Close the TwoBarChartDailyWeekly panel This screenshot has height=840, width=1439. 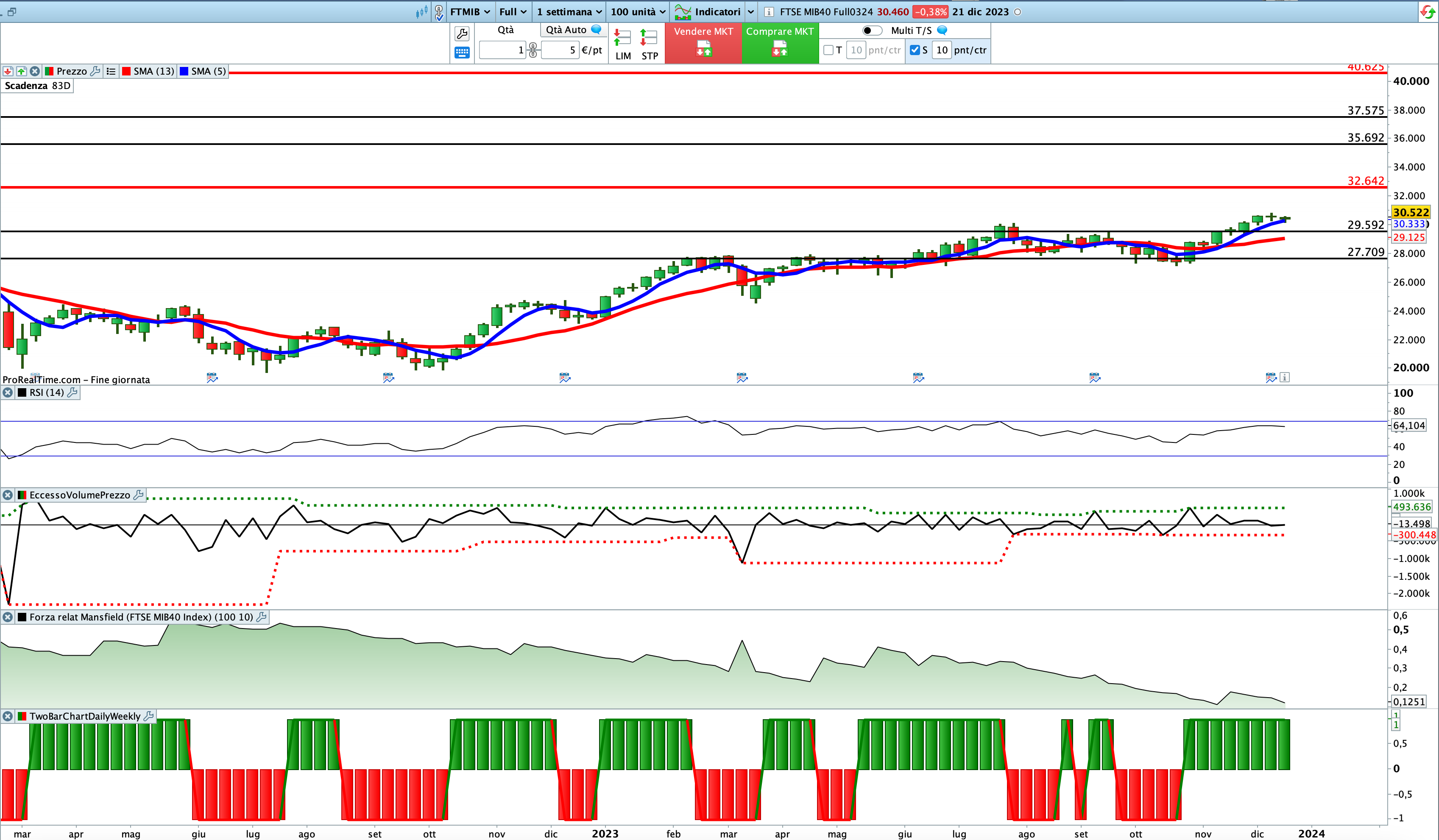click(x=8, y=716)
